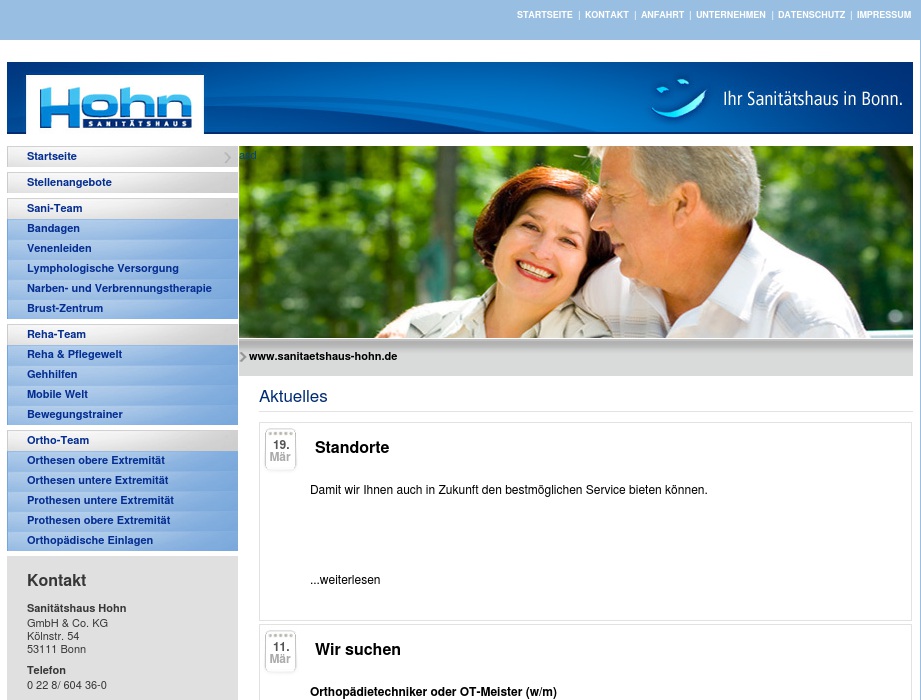Click the chevron arrow next to Startseite
921x700 pixels.
pos(228,157)
